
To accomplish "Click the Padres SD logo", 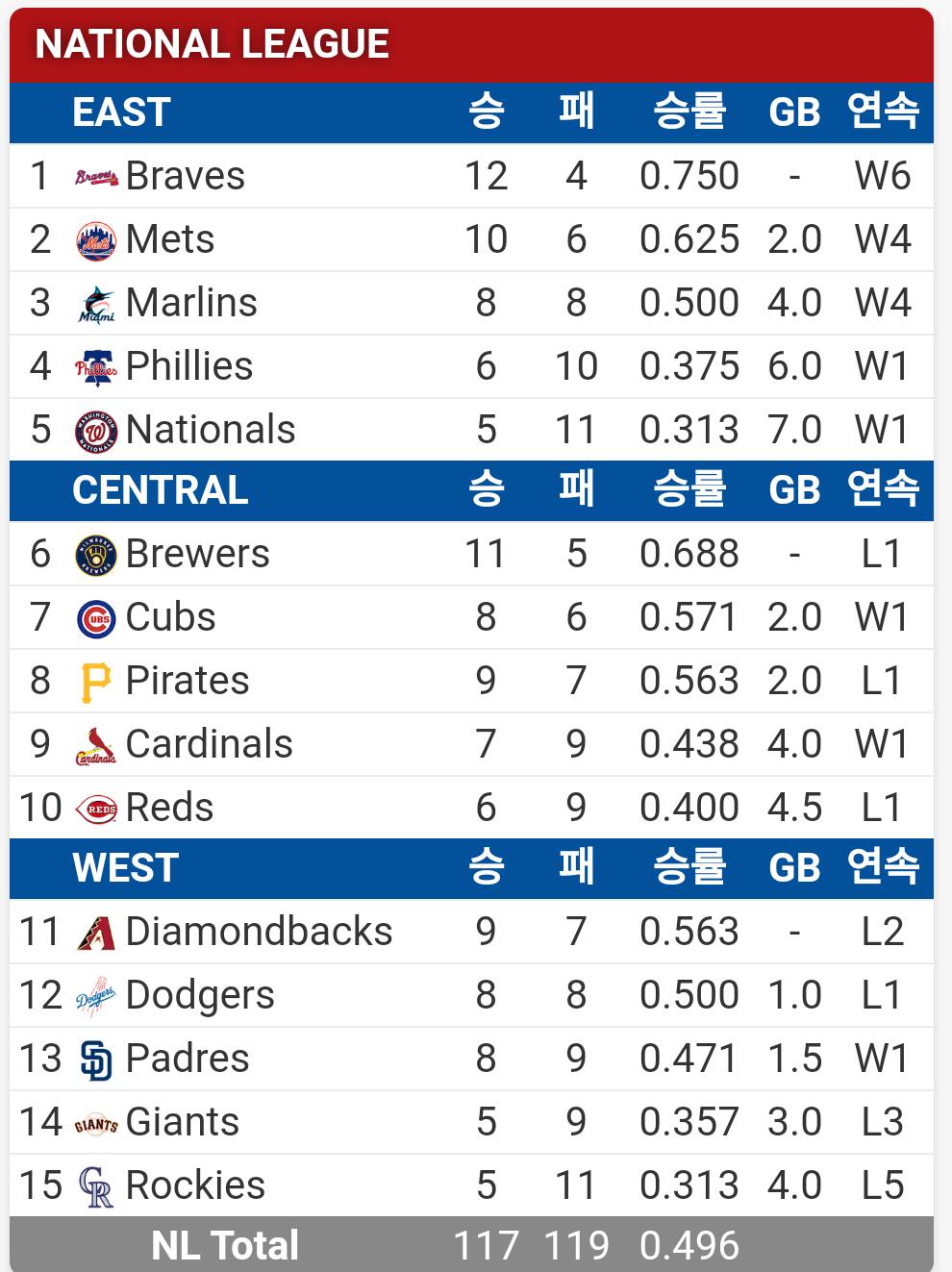I will [96, 1060].
